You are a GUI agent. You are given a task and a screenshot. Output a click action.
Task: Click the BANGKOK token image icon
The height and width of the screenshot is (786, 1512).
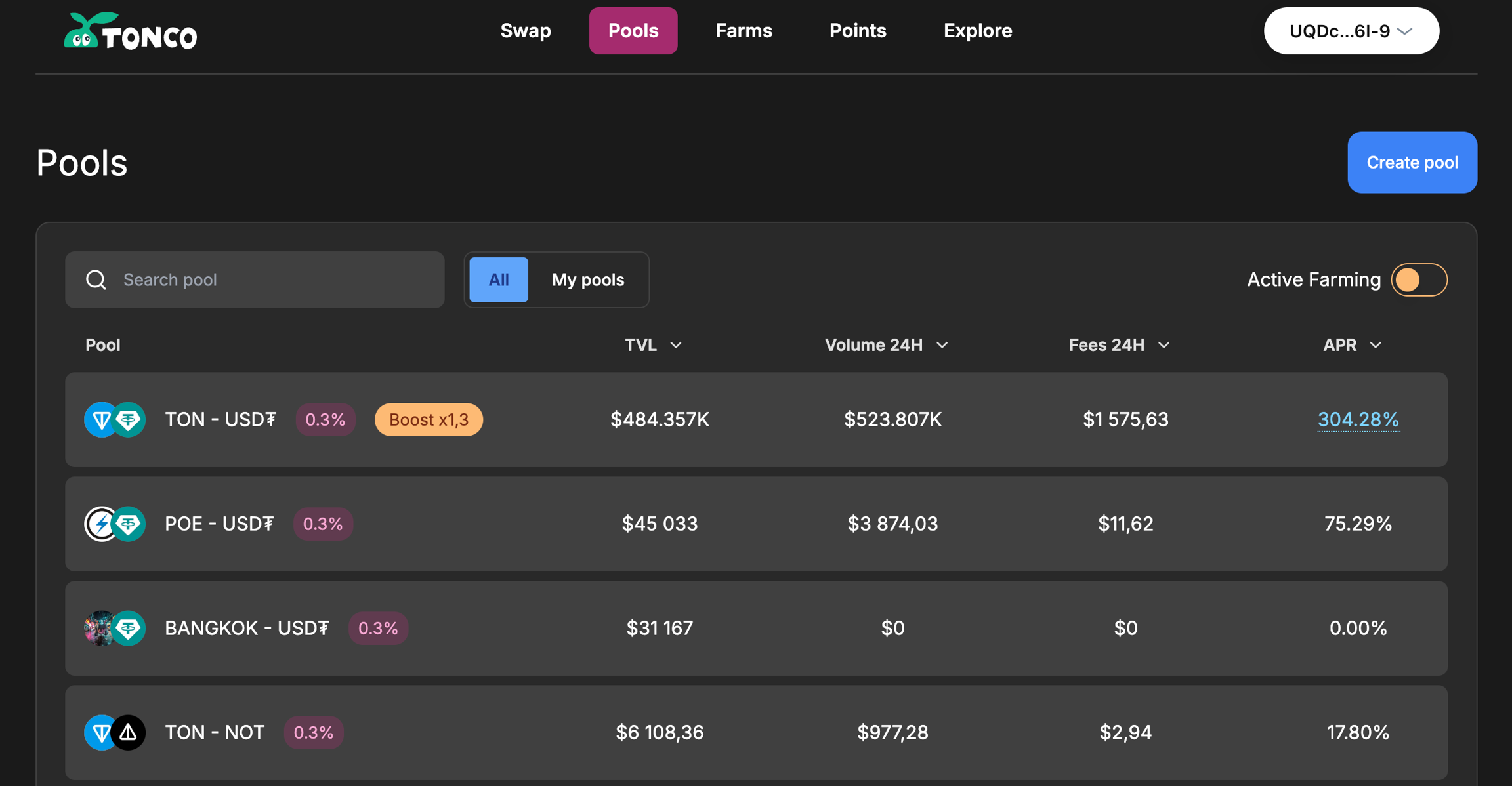pyautogui.click(x=98, y=628)
